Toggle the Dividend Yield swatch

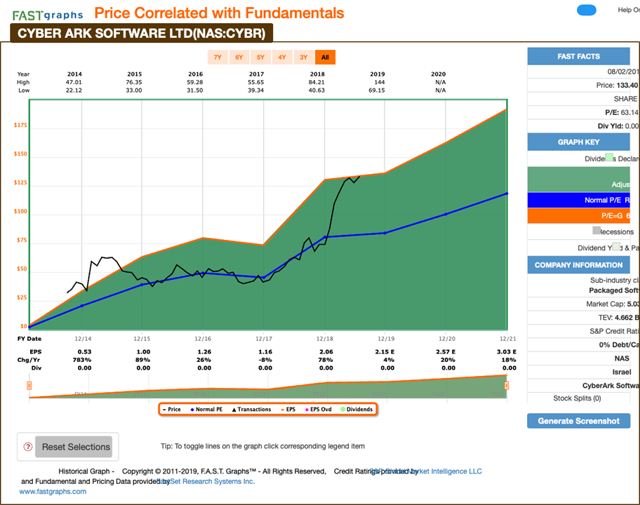click(616, 247)
